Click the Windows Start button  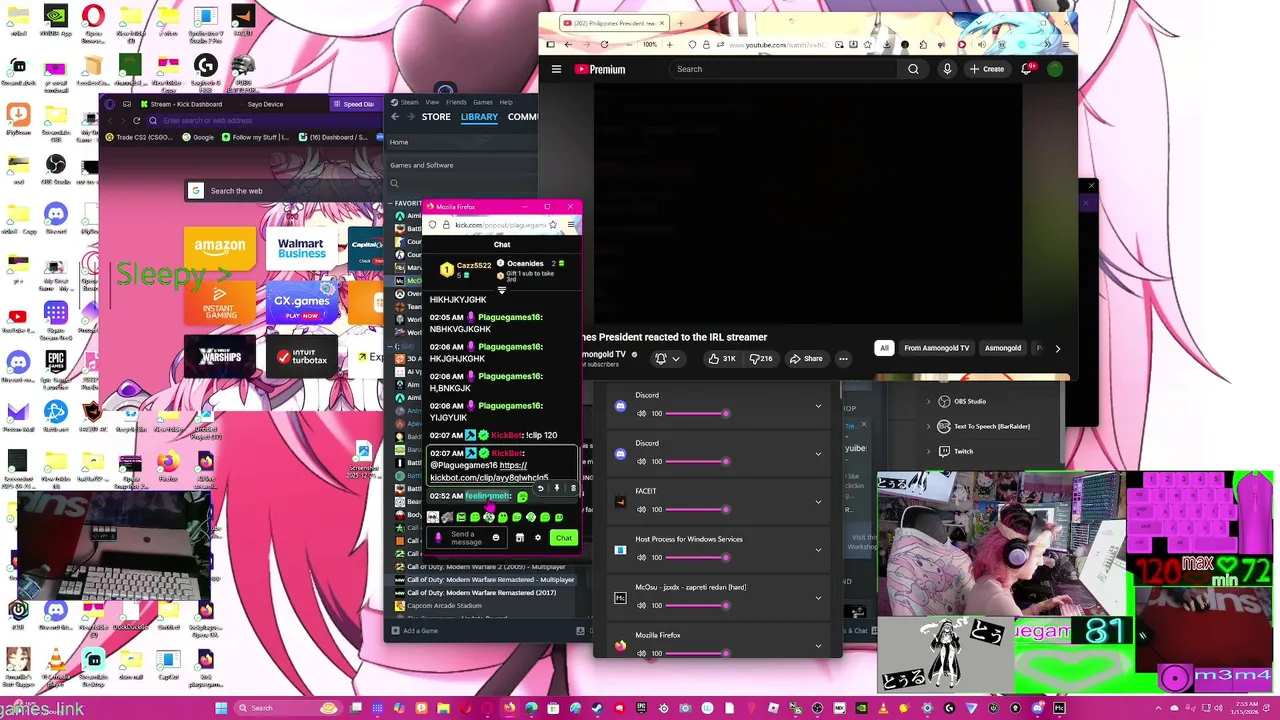tap(221, 708)
